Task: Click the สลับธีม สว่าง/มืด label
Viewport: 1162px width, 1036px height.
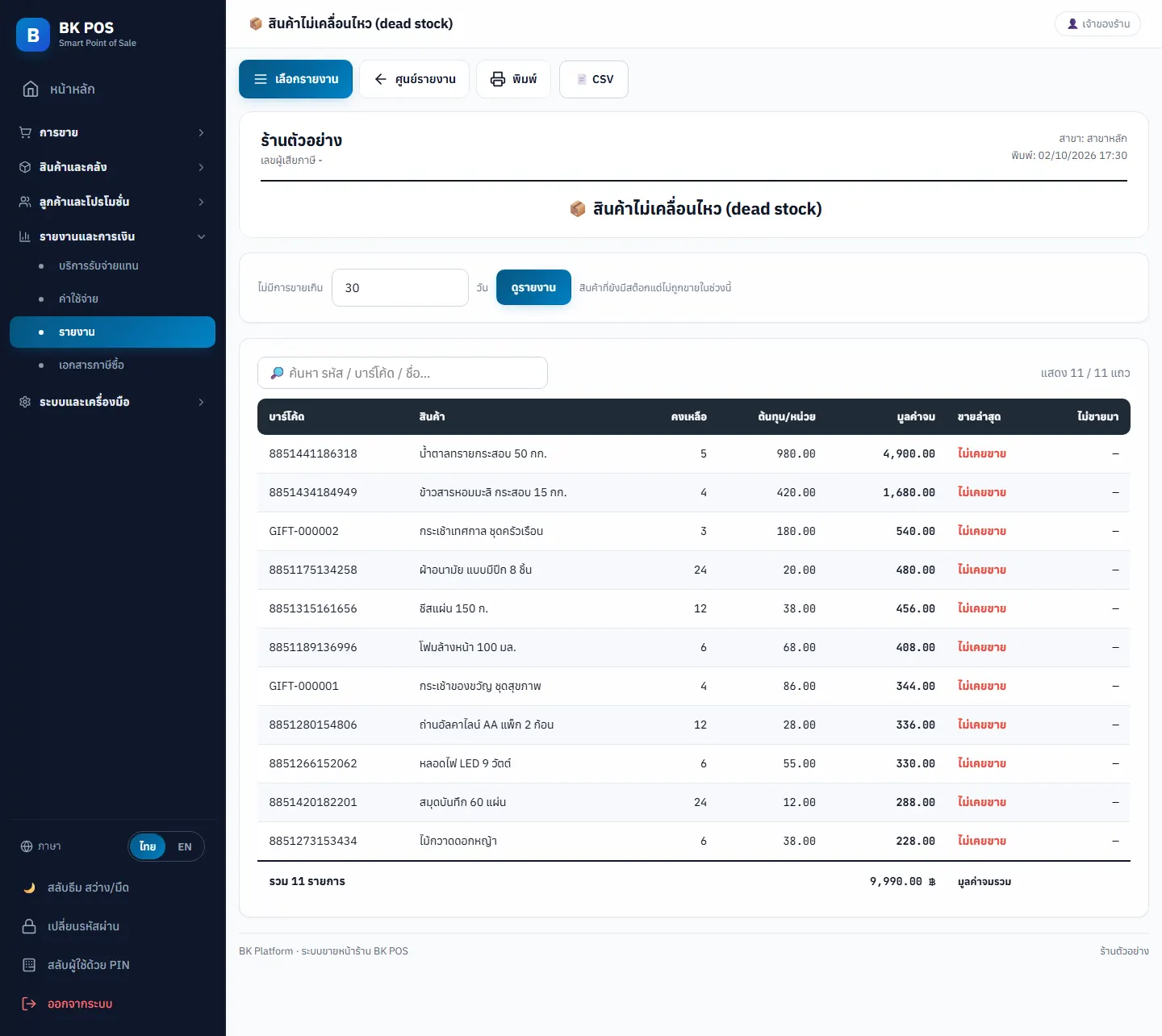Action: 88,888
